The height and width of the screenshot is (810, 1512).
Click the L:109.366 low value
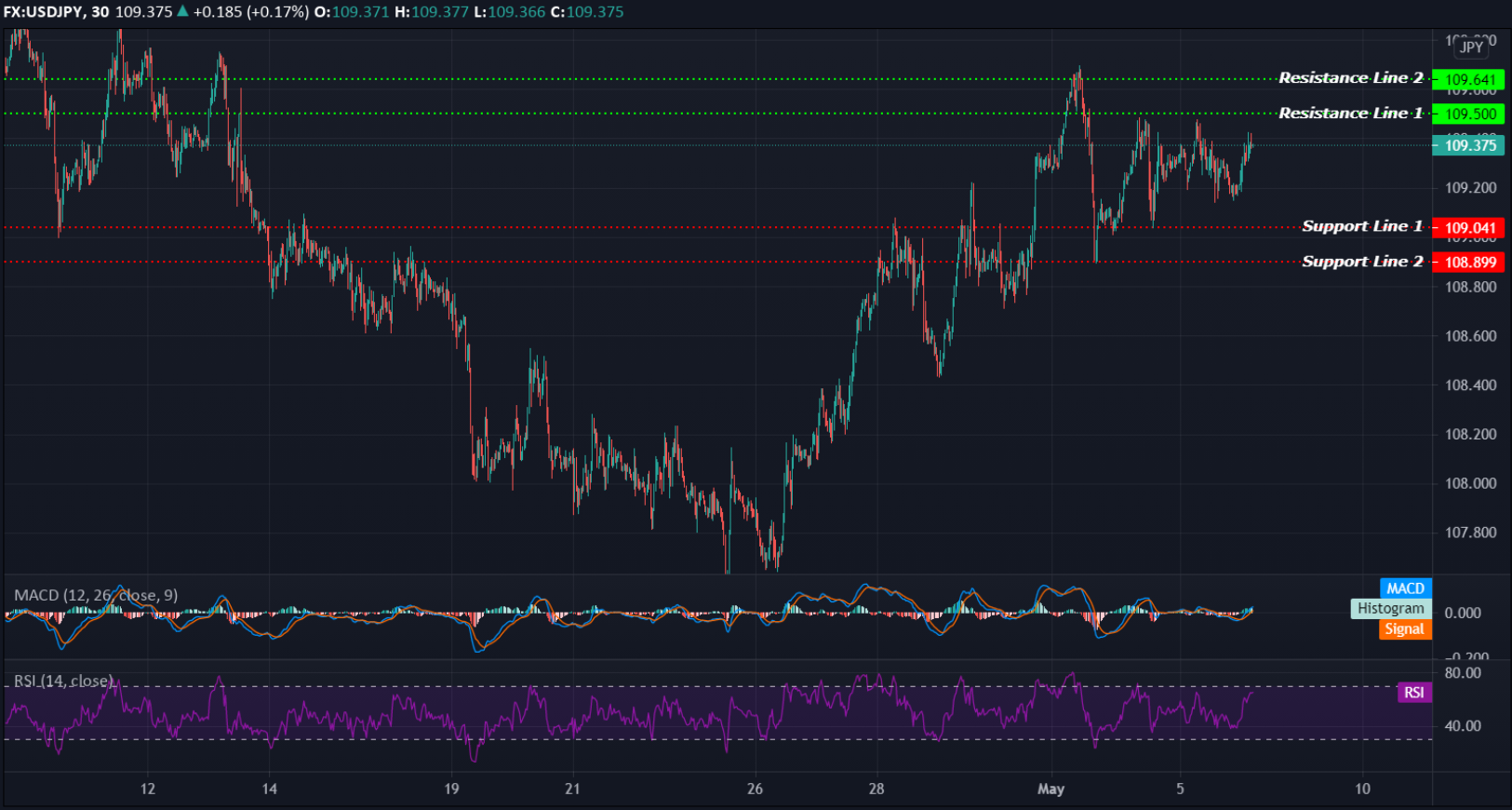pos(509,12)
